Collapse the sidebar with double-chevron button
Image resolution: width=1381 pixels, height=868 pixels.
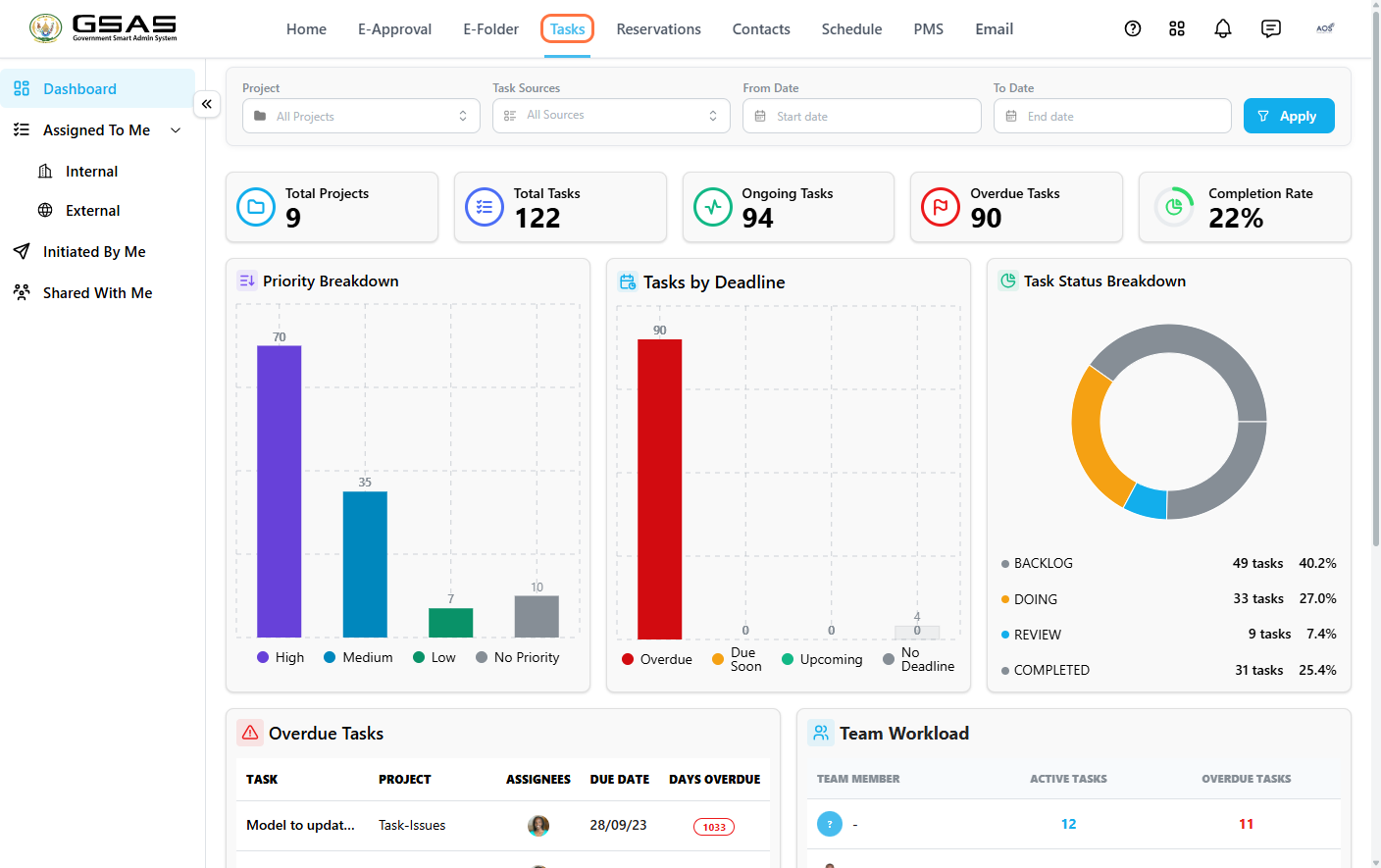[207, 104]
